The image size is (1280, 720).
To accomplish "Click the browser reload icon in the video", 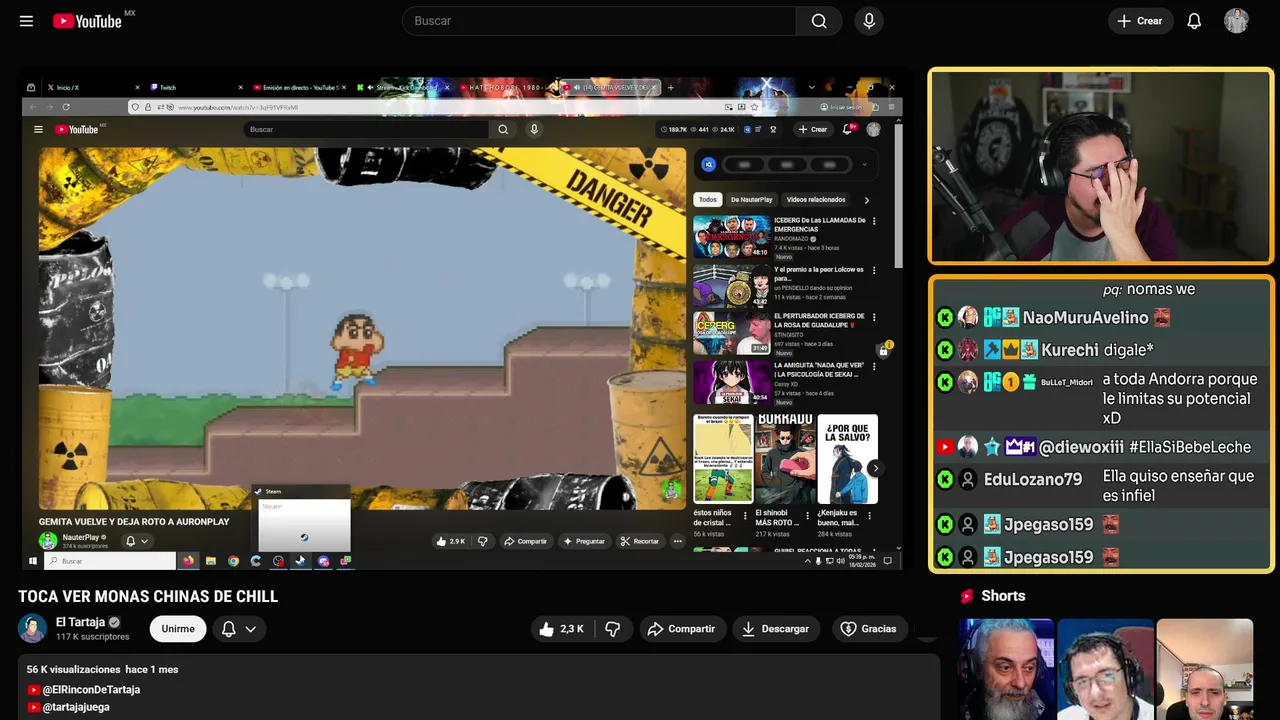I will [66, 107].
